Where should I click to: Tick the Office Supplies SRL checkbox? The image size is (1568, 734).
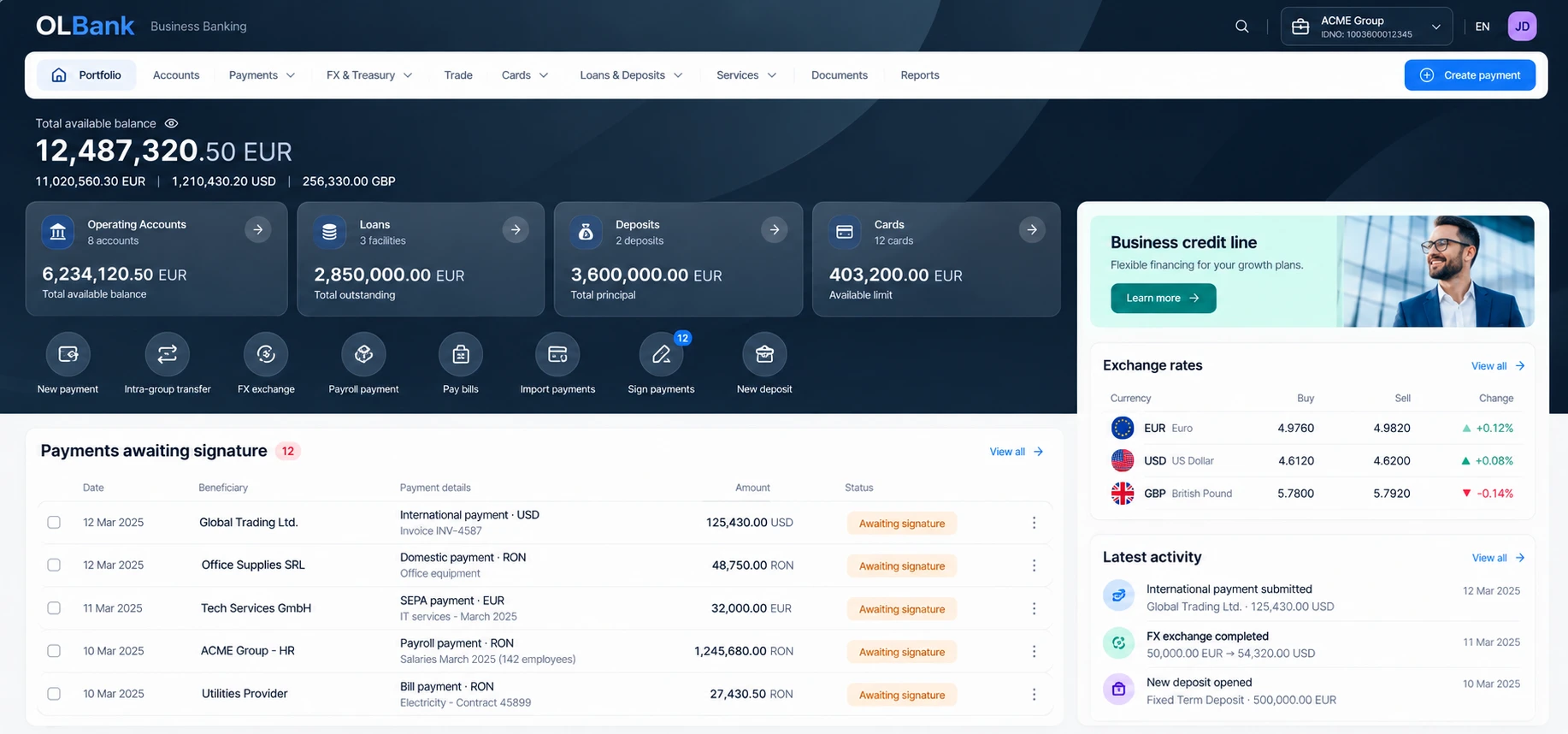click(x=54, y=565)
